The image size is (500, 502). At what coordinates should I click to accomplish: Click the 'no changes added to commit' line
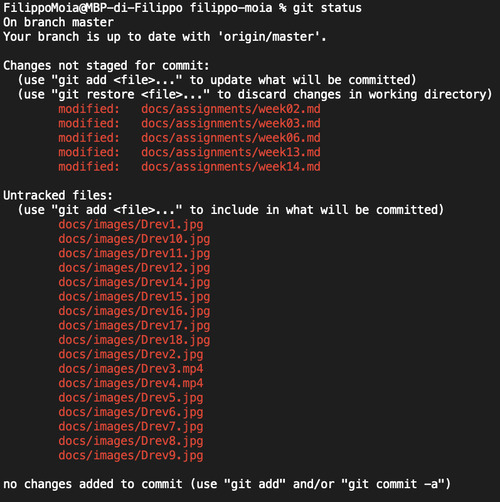pos(227,484)
